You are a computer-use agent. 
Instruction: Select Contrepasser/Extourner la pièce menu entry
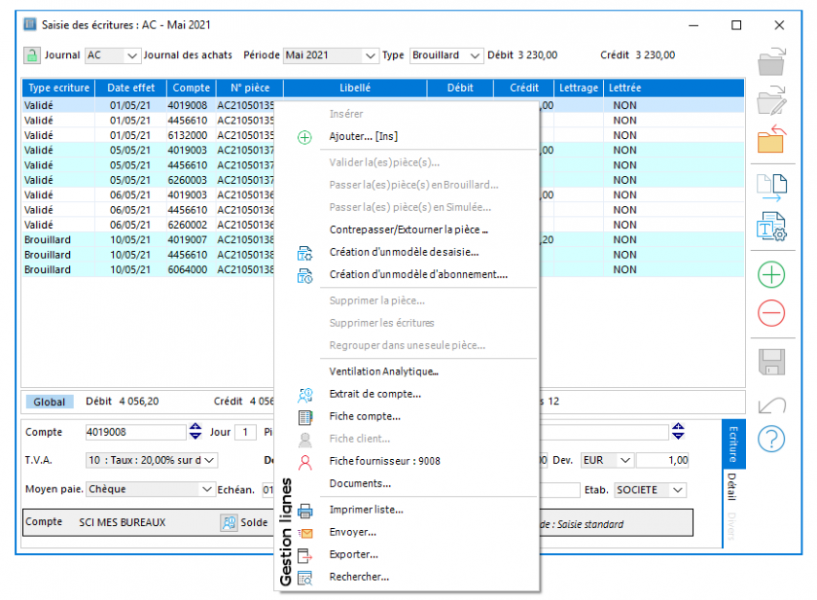pos(408,230)
